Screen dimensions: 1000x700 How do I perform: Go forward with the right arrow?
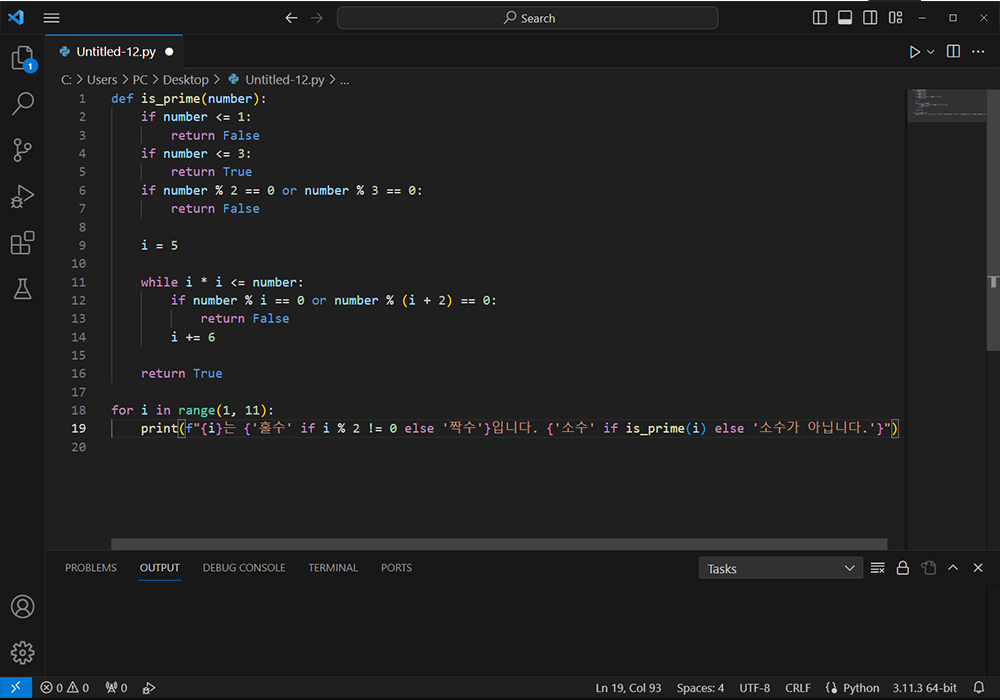coord(317,18)
